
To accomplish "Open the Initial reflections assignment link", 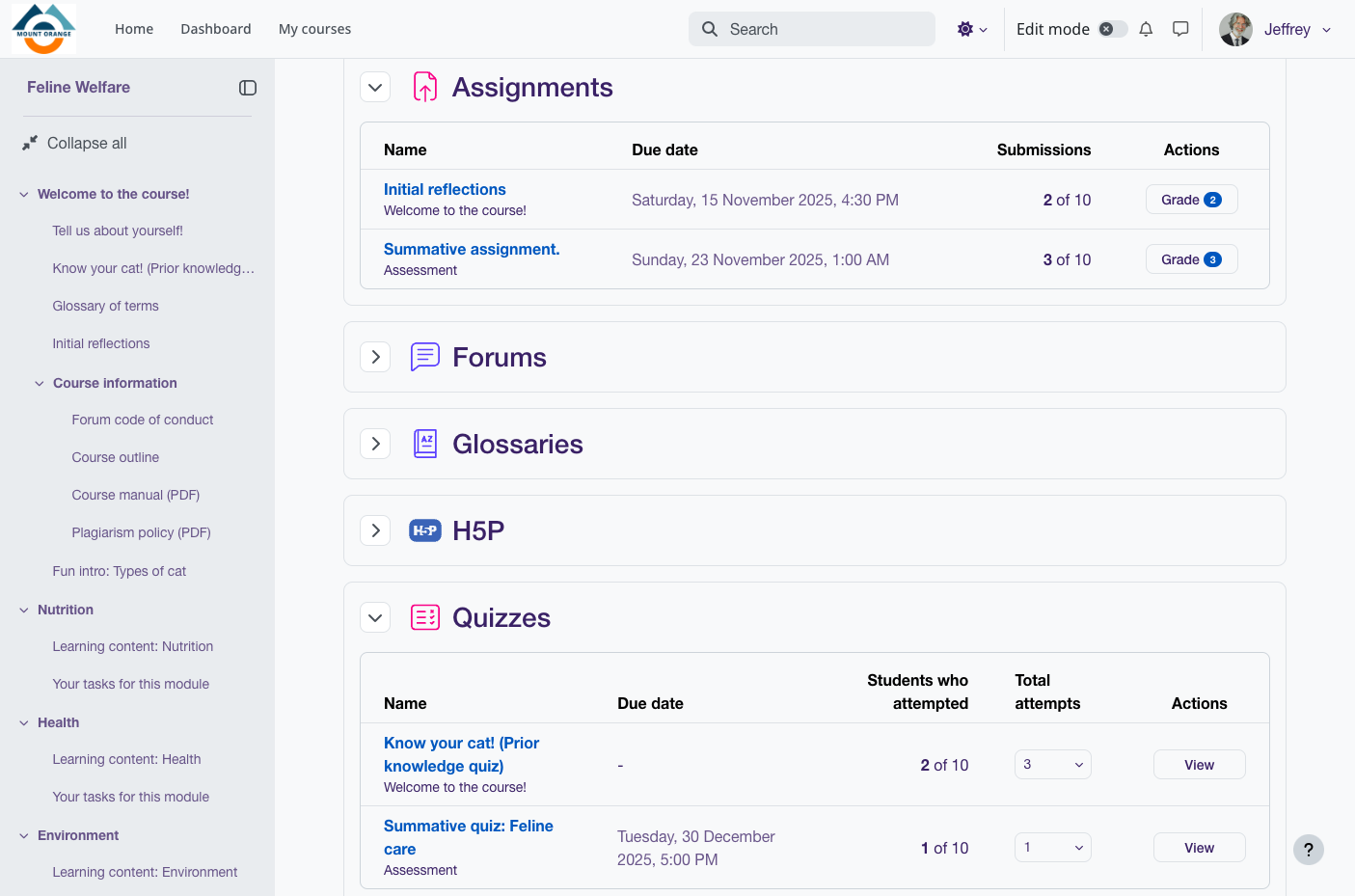I will coord(445,189).
